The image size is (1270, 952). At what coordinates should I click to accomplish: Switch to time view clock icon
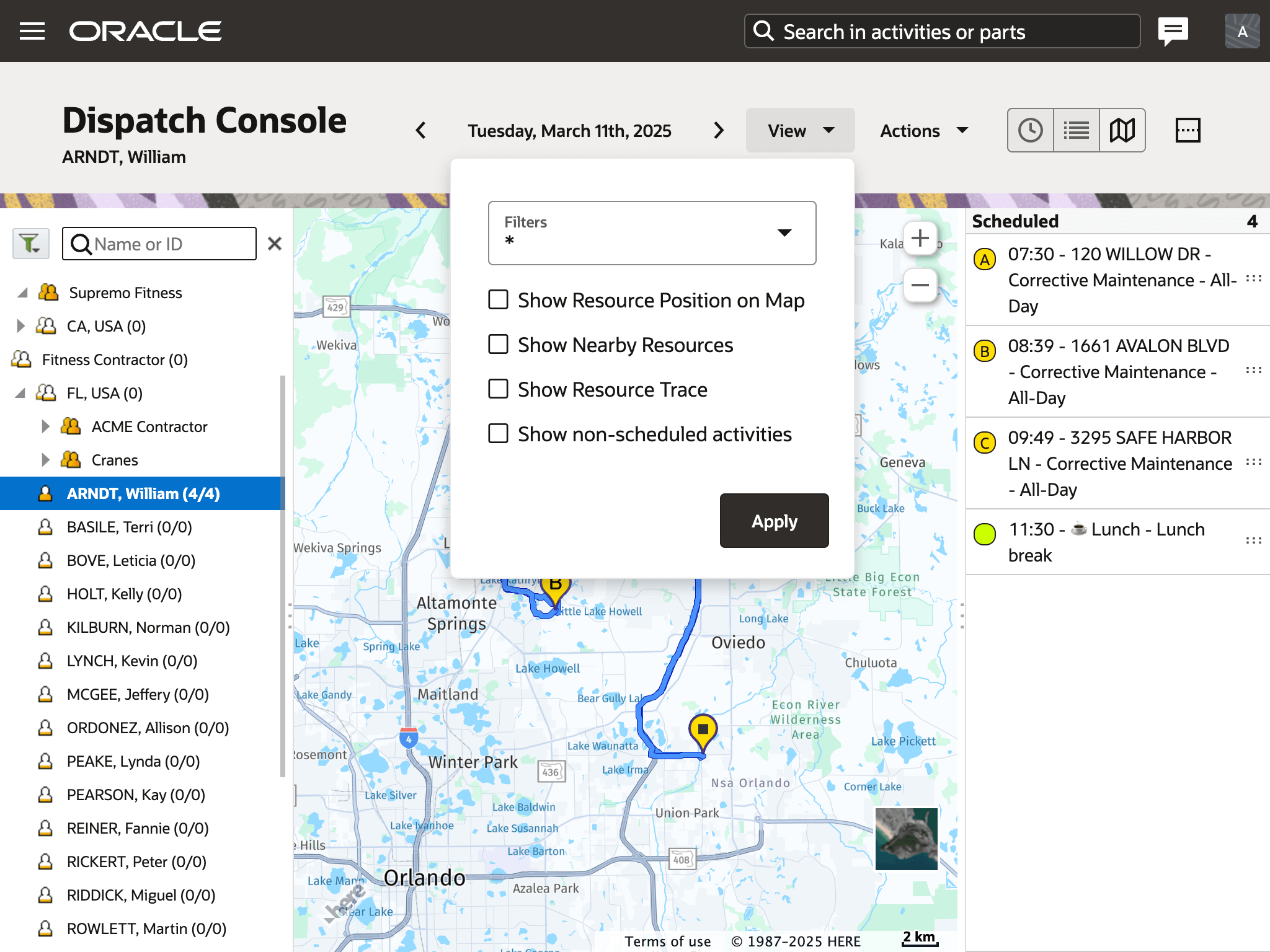pyautogui.click(x=1030, y=130)
